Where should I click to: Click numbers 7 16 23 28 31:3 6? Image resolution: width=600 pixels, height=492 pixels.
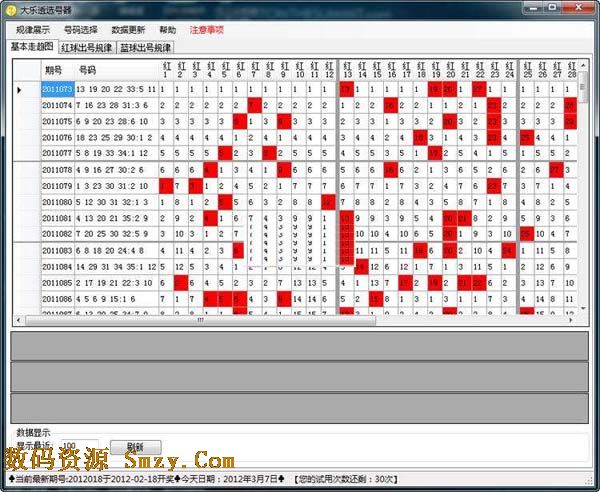click(x=112, y=105)
